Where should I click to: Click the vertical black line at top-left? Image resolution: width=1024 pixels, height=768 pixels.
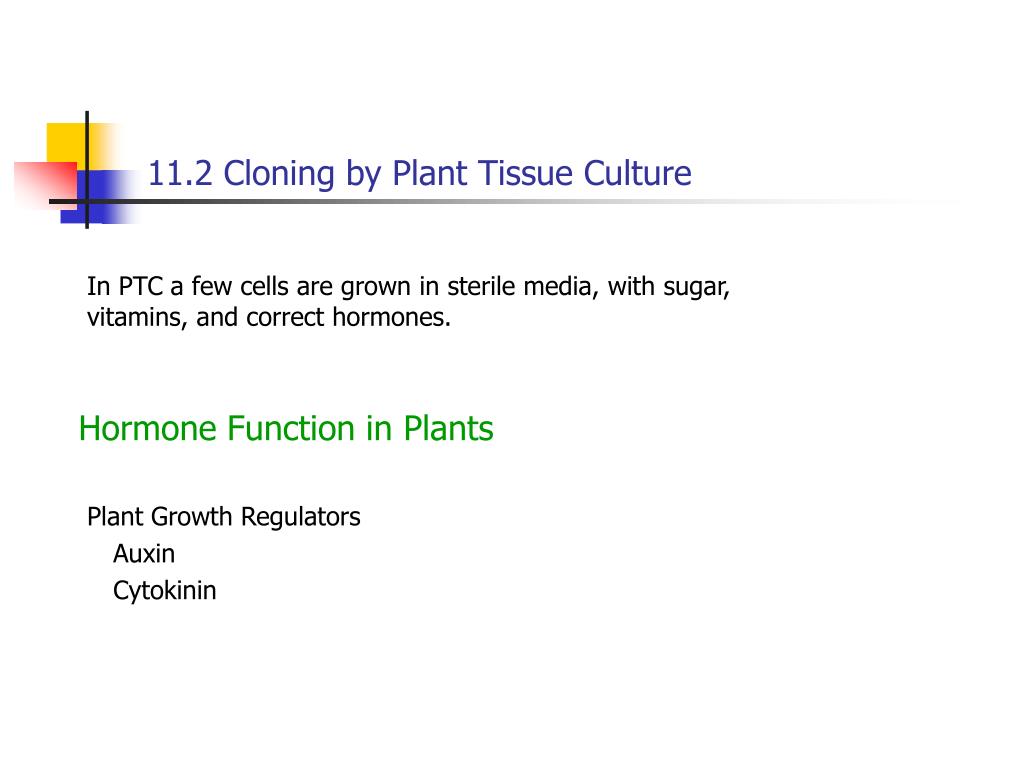click(87, 170)
